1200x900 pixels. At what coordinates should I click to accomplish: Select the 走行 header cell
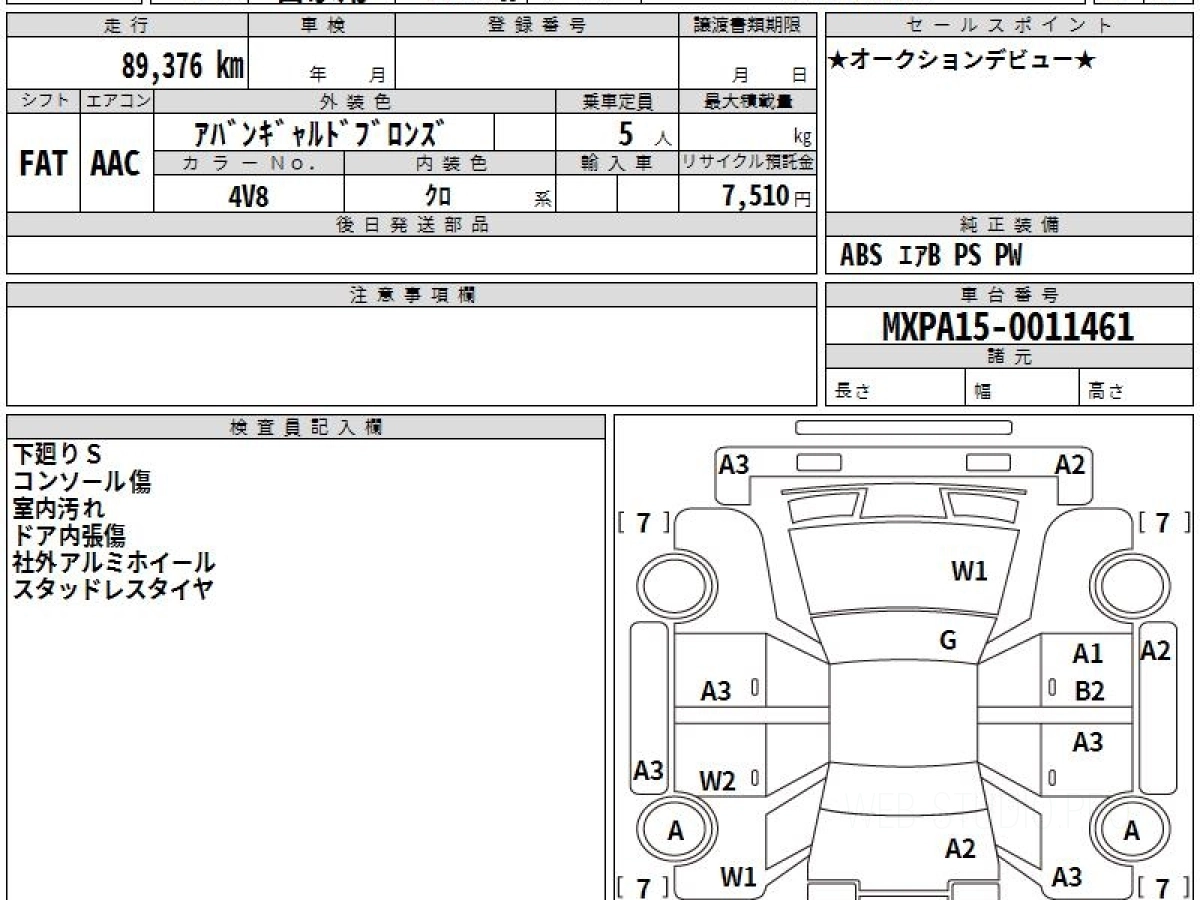[127, 26]
